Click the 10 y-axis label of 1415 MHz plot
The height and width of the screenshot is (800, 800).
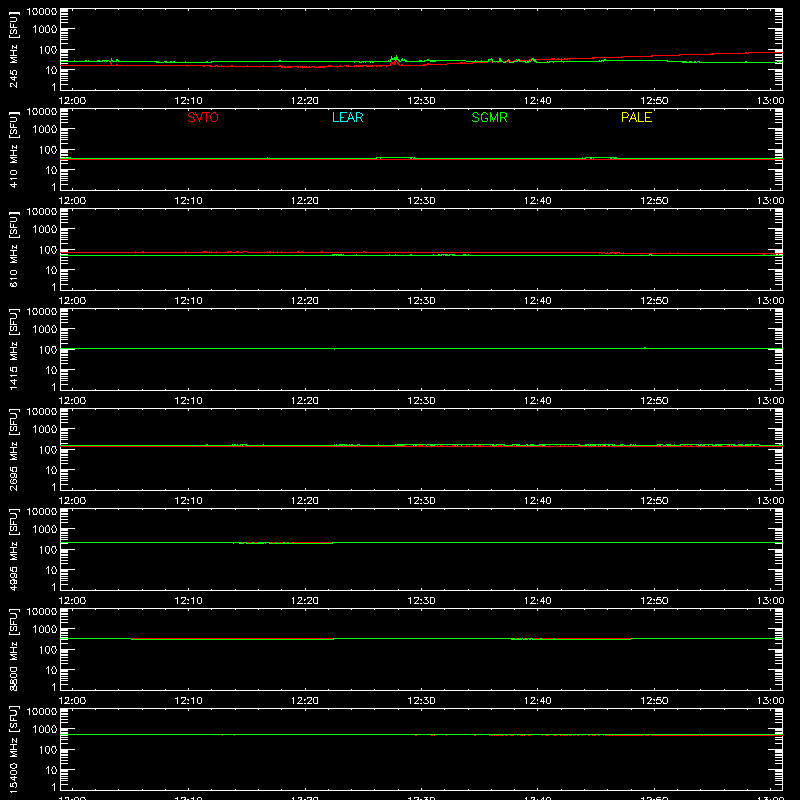(x=51, y=370)
